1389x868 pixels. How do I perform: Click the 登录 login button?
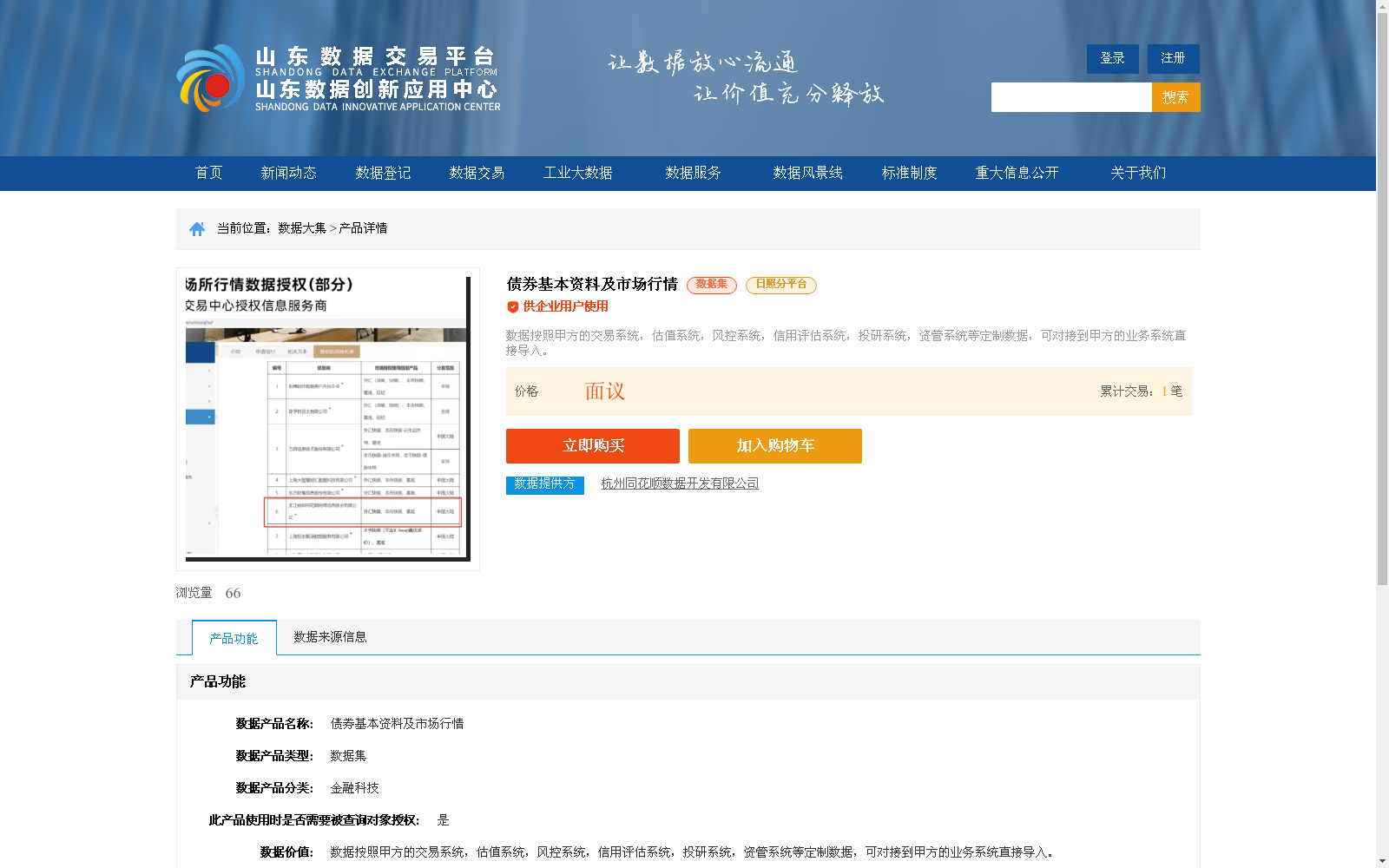1112,58
